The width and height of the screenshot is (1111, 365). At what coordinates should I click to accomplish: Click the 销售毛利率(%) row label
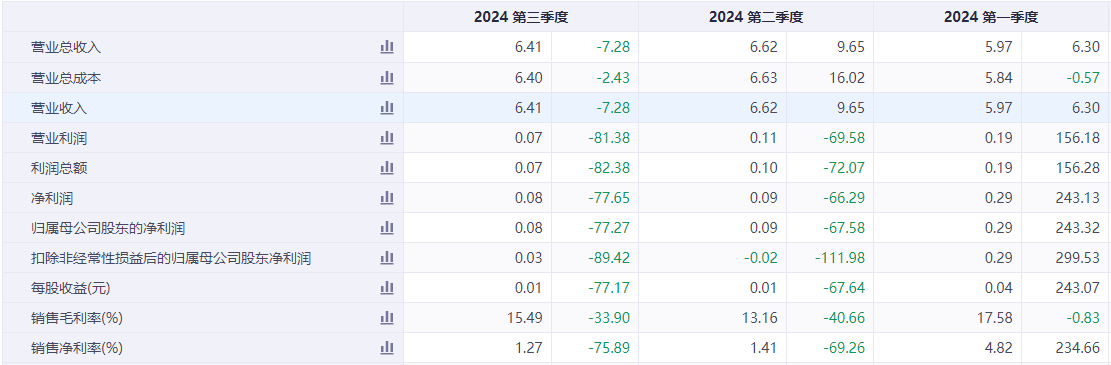77,318
